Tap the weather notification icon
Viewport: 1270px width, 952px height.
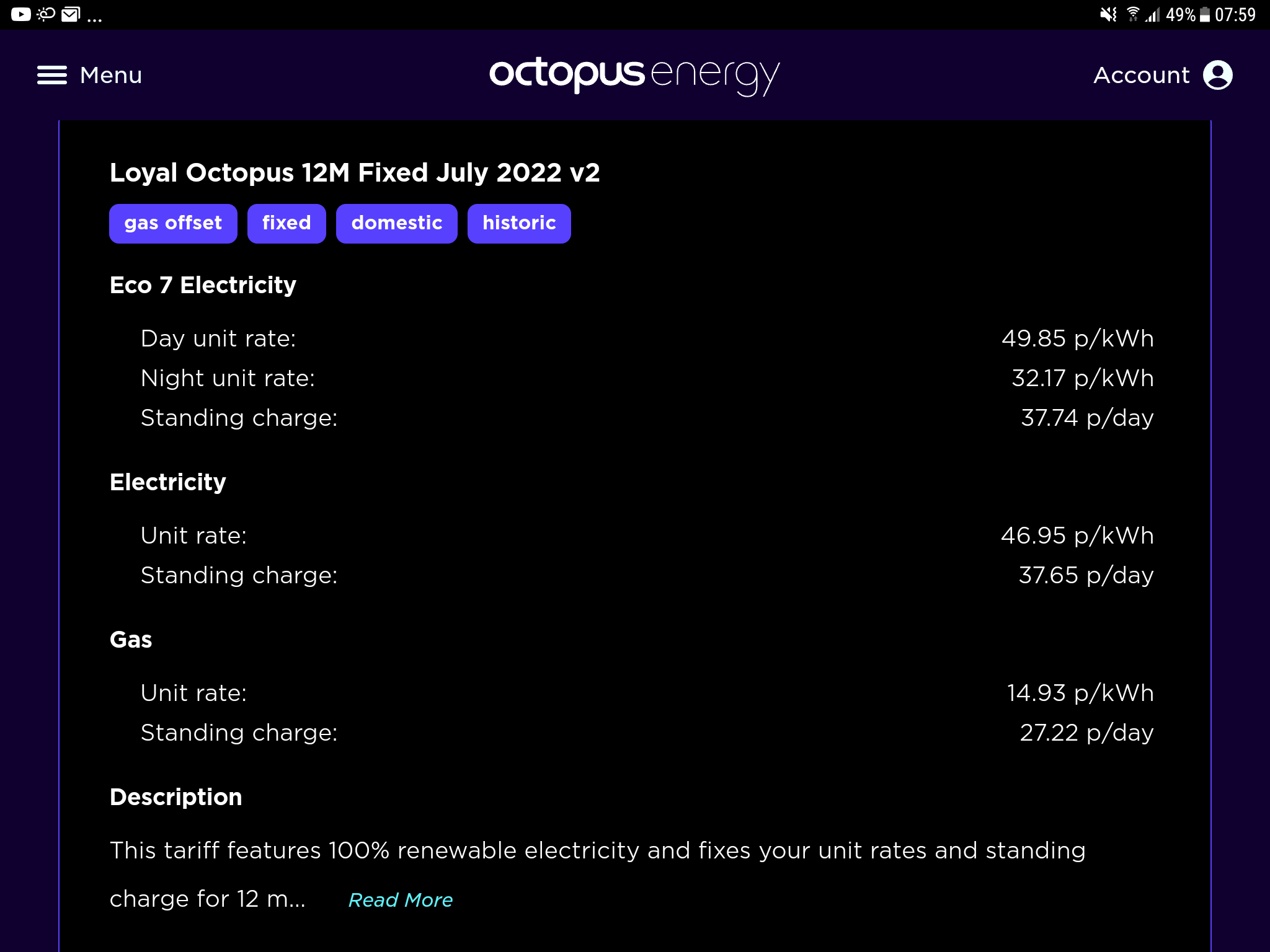(46, 14)
